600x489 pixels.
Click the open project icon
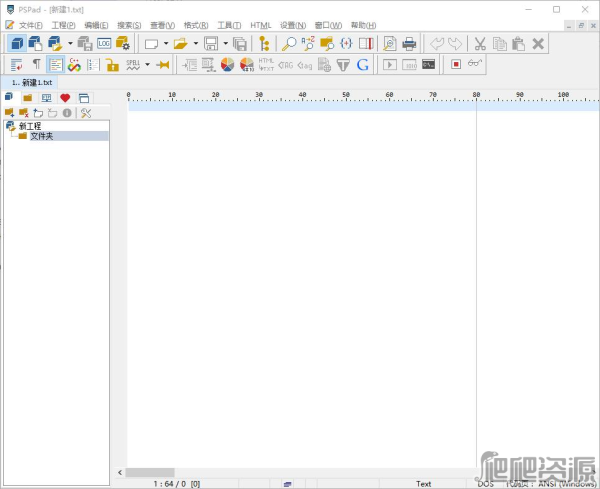tap(55, 43)
